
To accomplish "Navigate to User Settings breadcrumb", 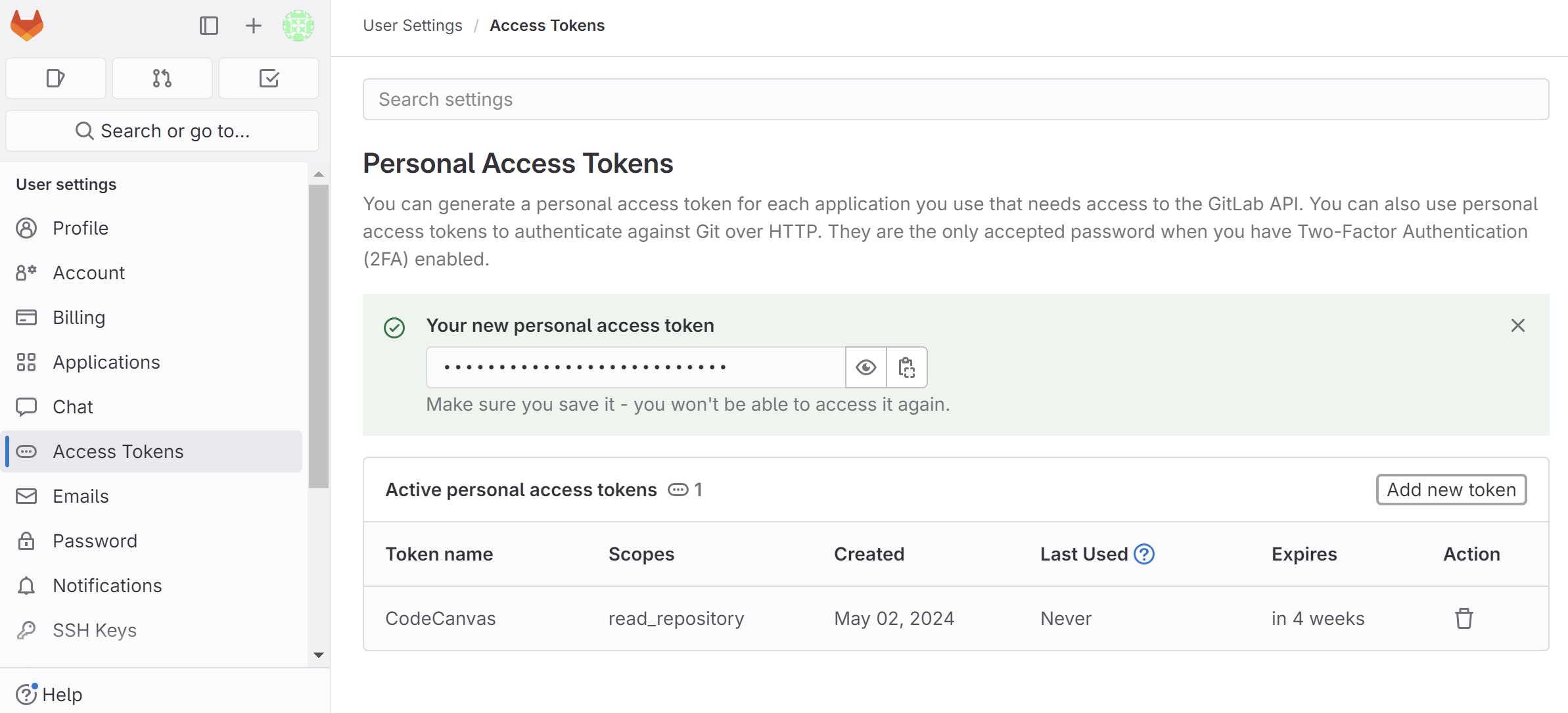I will click(413, 25).
